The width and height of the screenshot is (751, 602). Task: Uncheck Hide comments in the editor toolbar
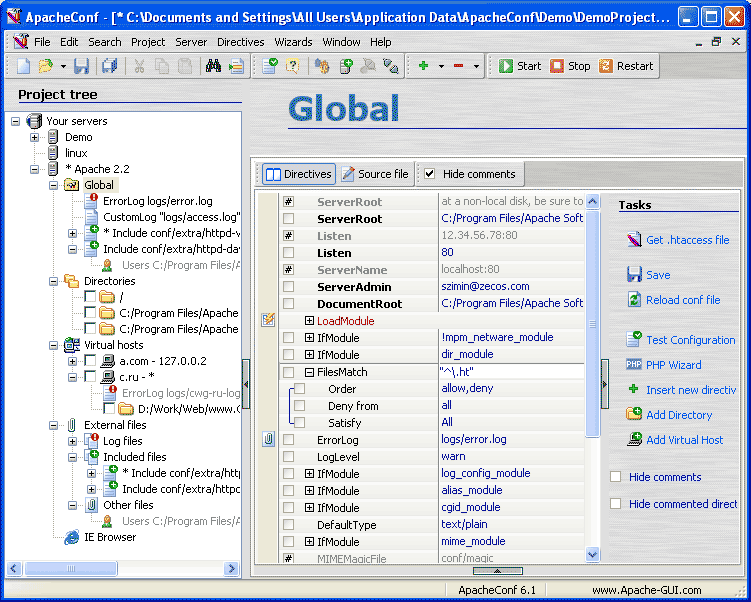[430, 174]
